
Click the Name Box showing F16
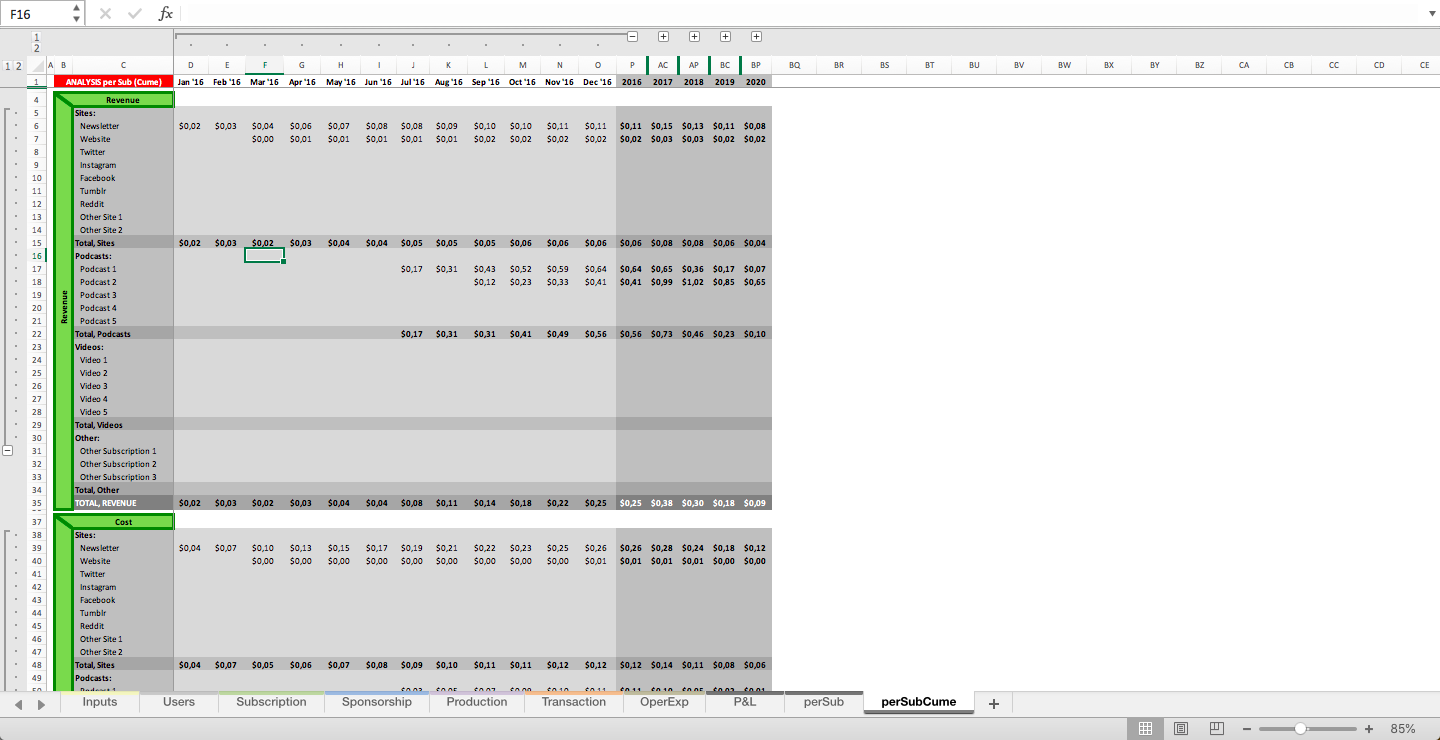36,14
